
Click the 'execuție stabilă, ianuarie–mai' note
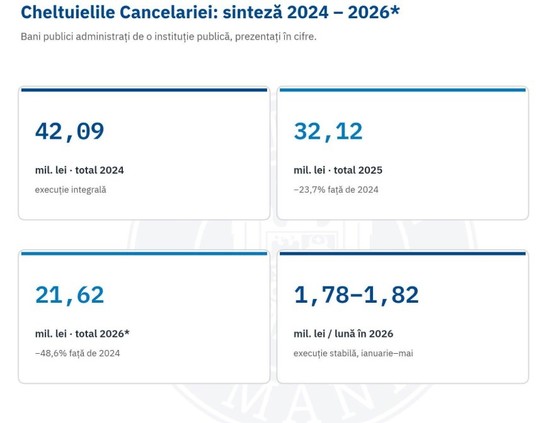coord(353,353)
